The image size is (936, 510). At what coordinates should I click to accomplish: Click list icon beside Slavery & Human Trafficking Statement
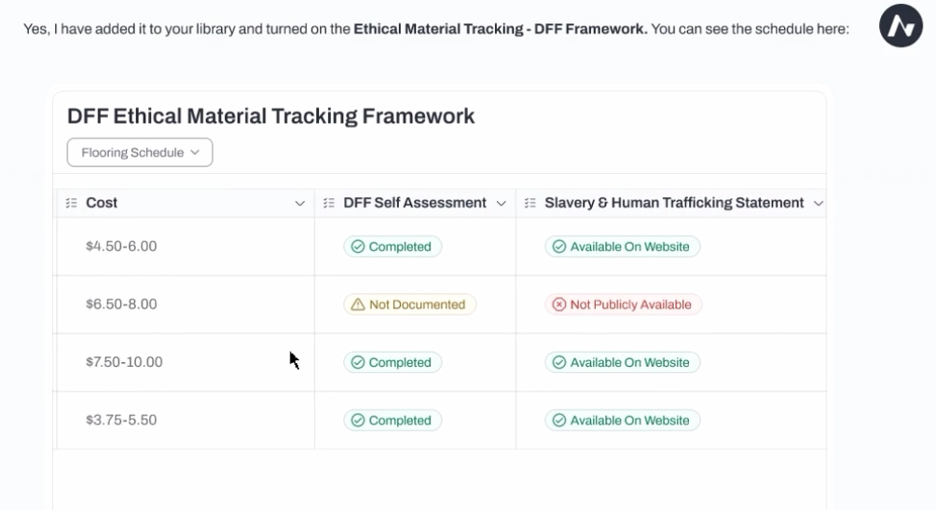(530, 203)
